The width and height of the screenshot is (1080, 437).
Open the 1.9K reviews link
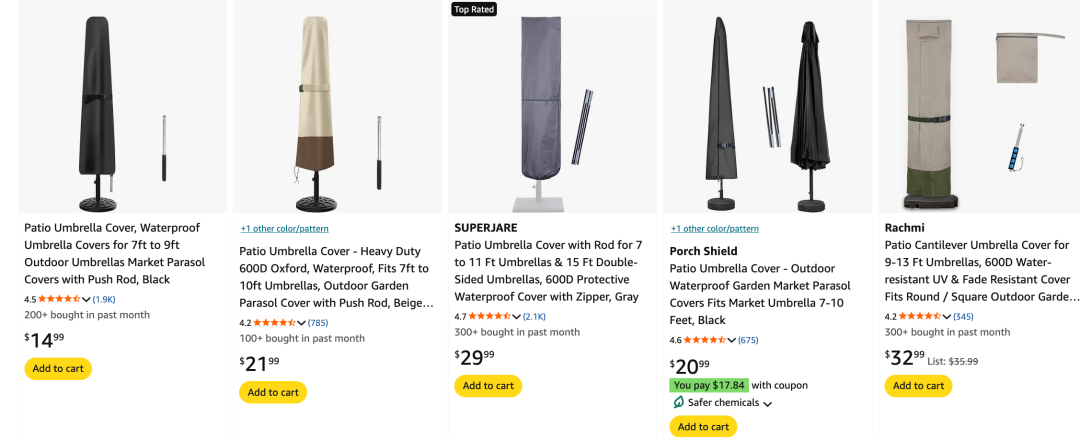pyautogui.click(x=104, y=299)
